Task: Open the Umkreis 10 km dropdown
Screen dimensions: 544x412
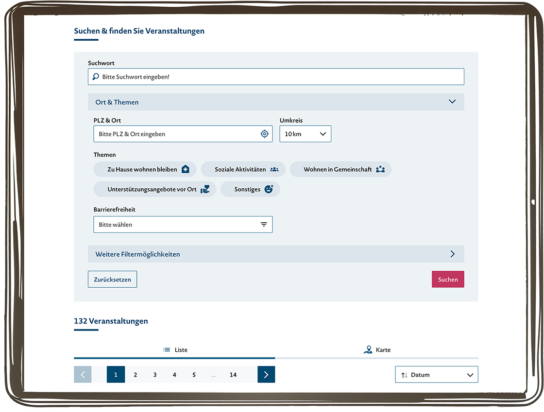Action: 305,134
